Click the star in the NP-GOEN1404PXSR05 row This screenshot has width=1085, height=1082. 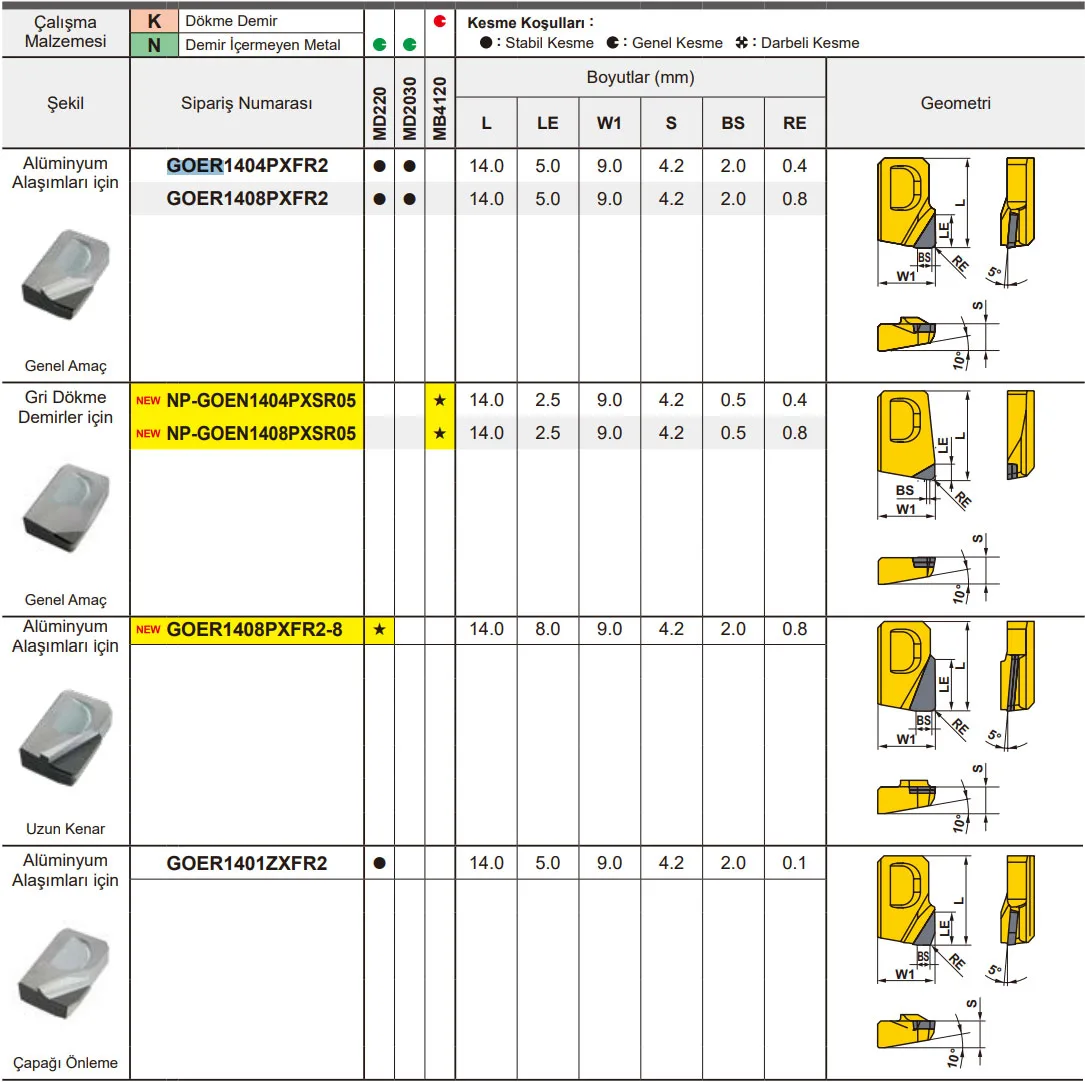(440, 400)
